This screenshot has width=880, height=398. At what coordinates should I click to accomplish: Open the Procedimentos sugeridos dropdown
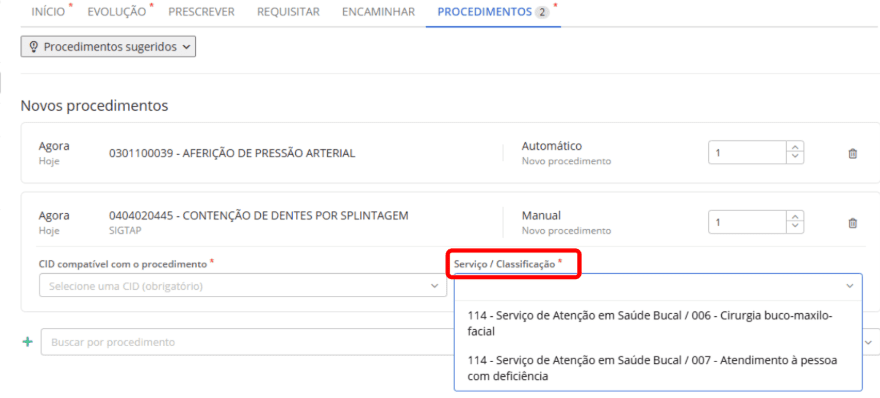pos(108,47)
